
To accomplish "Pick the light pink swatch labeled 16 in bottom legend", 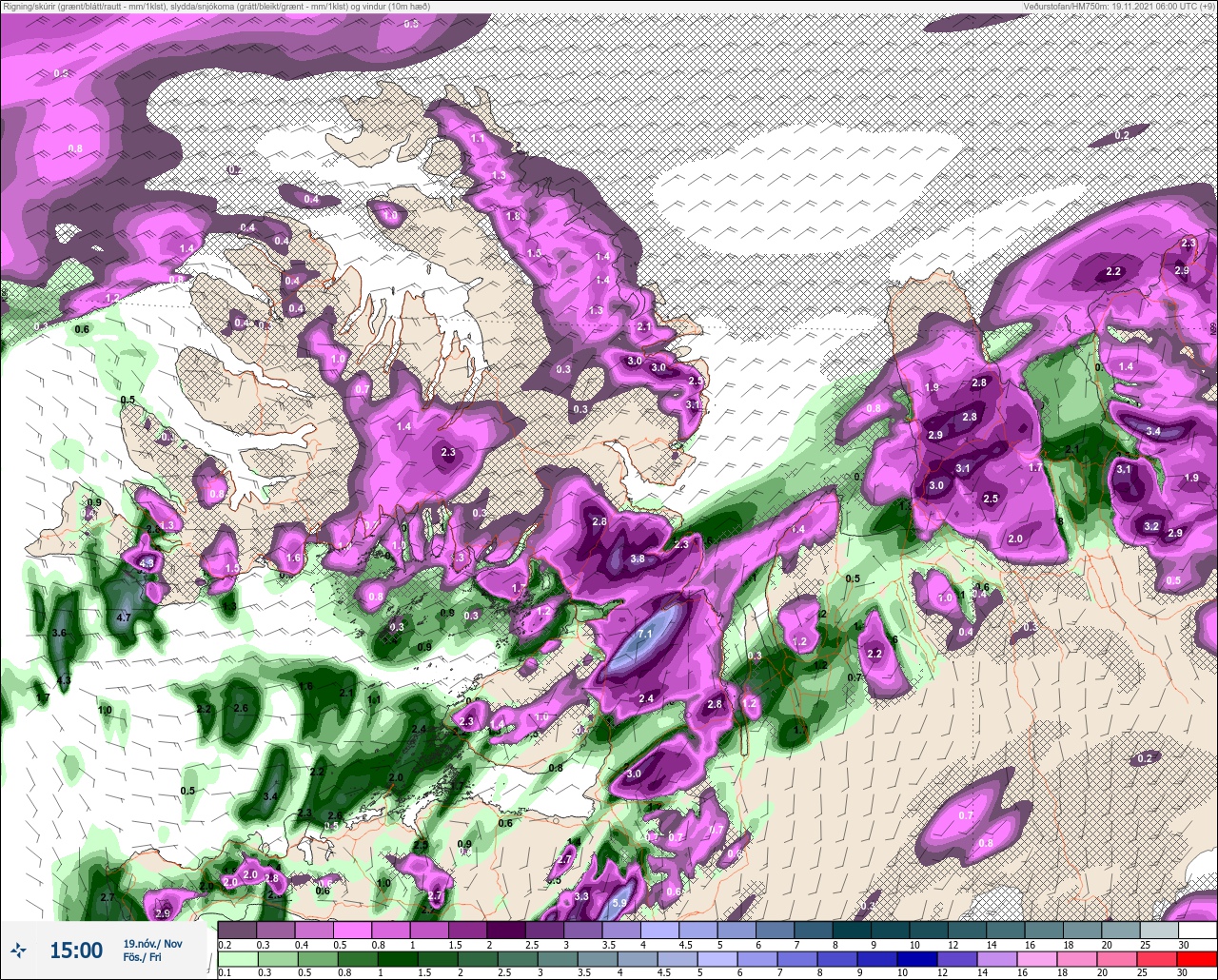I will point(1037,959).
